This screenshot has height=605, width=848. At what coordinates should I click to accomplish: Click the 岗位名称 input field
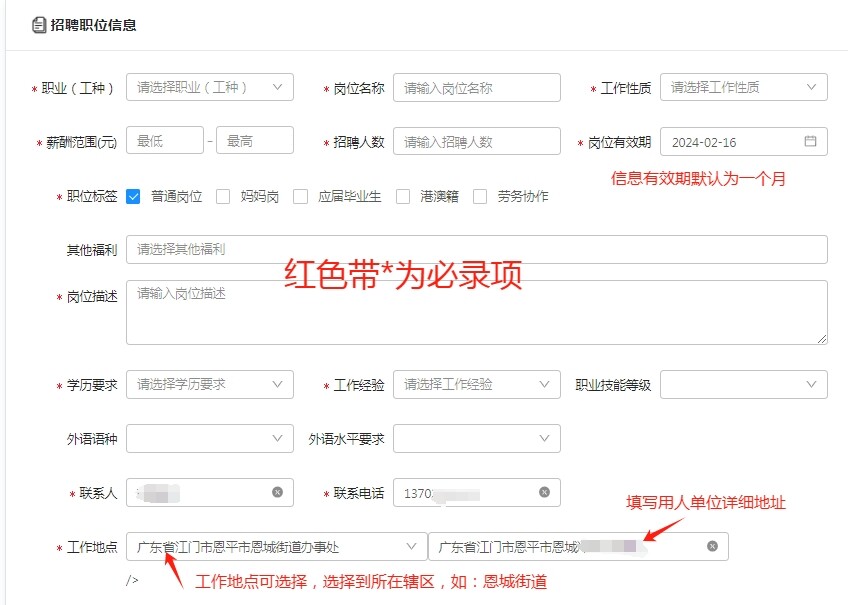click(x=476, y=88)
